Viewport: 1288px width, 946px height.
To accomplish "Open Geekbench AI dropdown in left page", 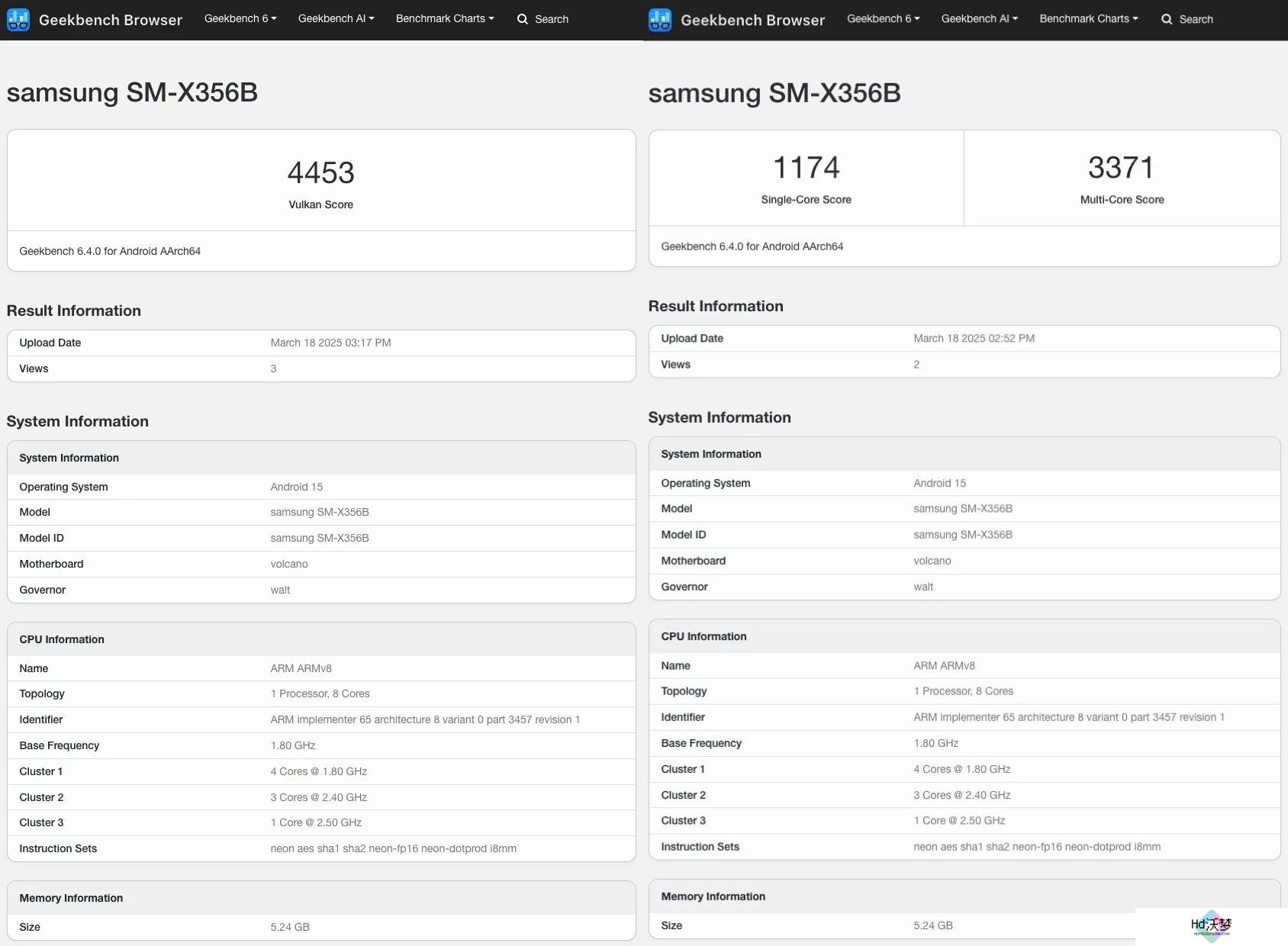I will [336, 18].
